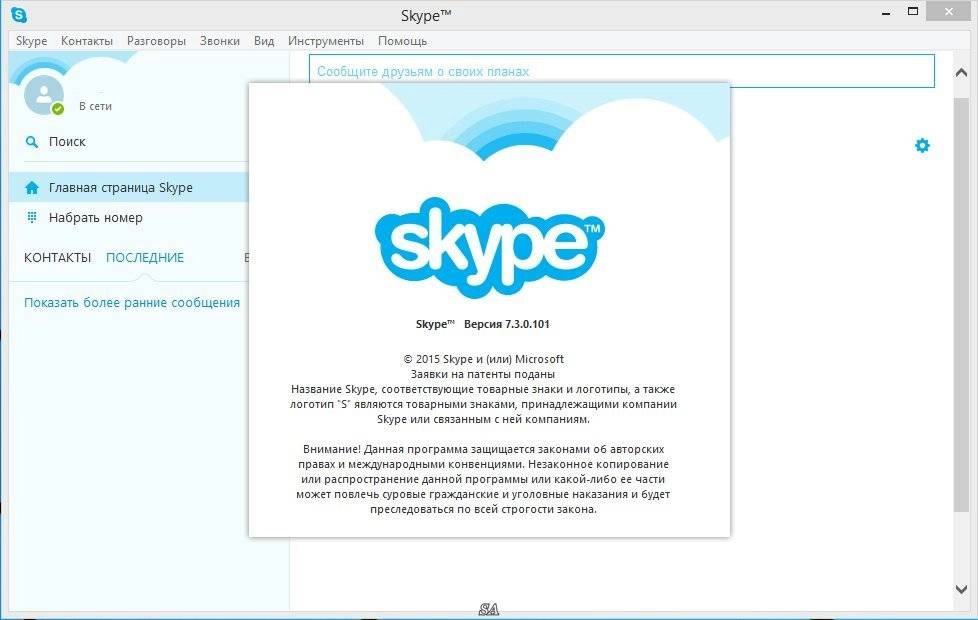This screenshot has height=620, width=978.
Task: Select Главная страница Skype item
Action: pyautogui.click(x=129, y=188)
